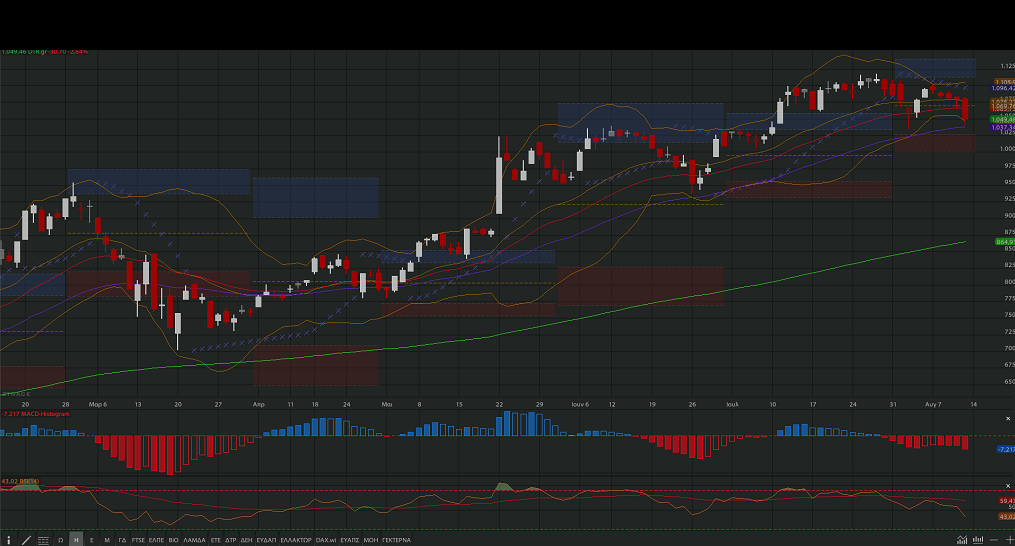Click the OTR.gr symbol price label

44,51
